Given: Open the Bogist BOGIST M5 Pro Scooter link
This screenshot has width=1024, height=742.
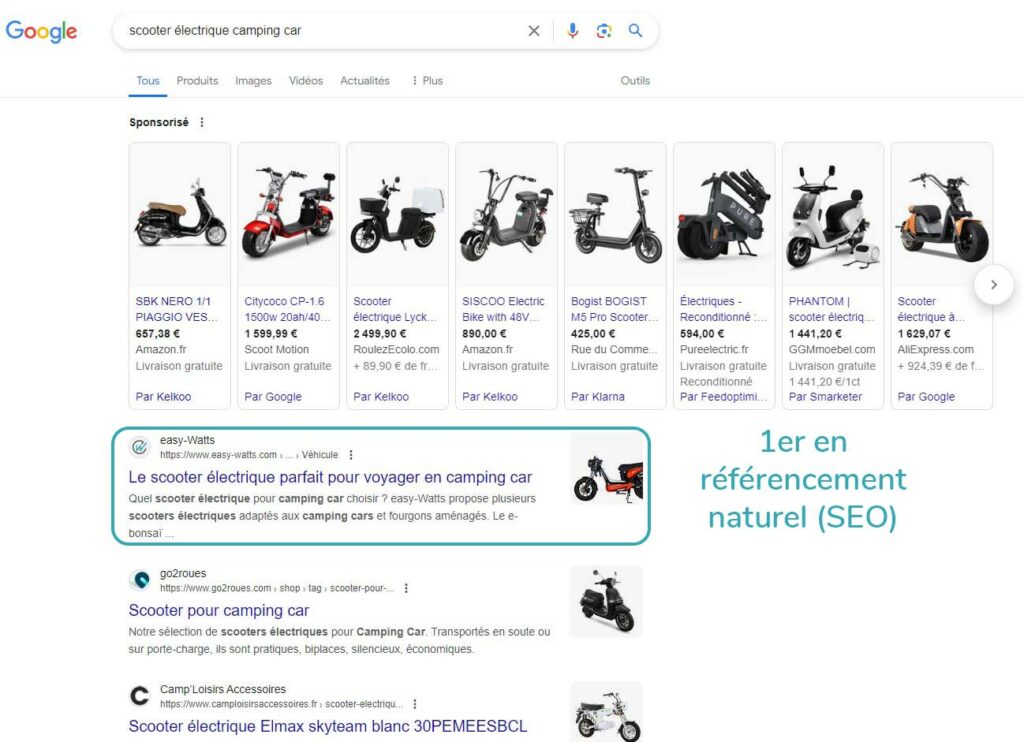Looking at the screenshot, I should click(615, 309).
